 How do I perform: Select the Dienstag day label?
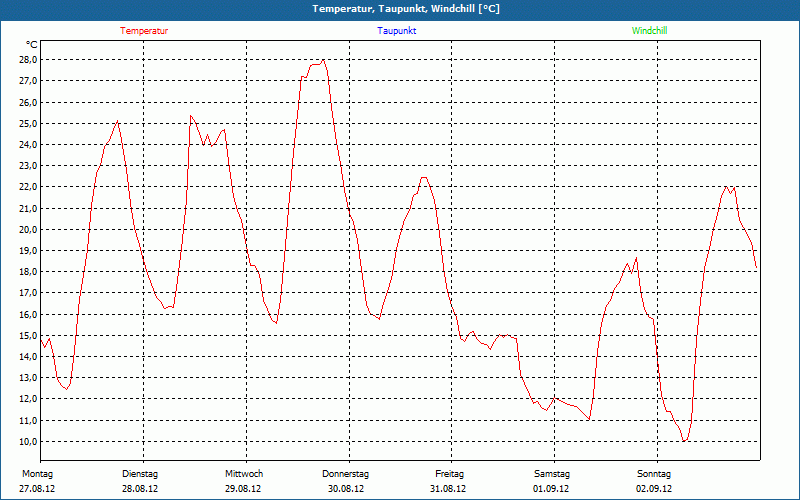point(140,474)
